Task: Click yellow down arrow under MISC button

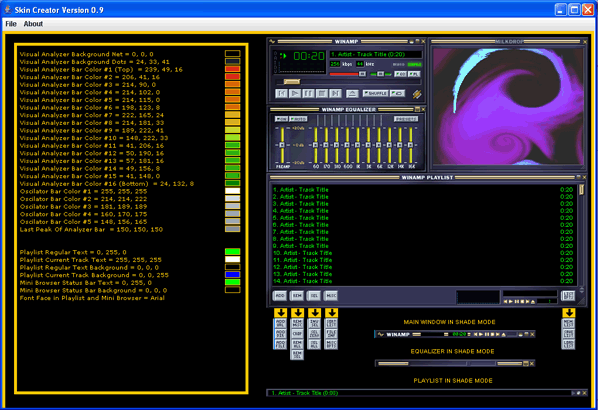Action: (x=331, y=313)
